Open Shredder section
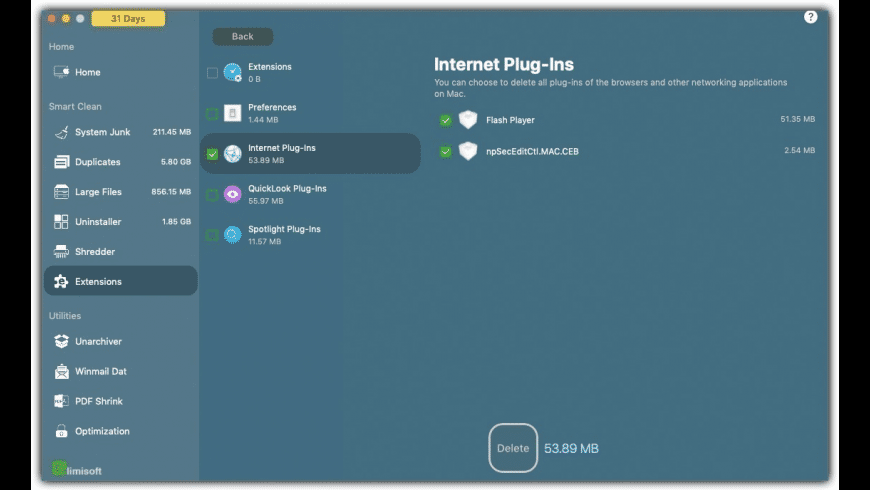Image resolution: width=870 pixels, height=490 pixels. point(121,252)
